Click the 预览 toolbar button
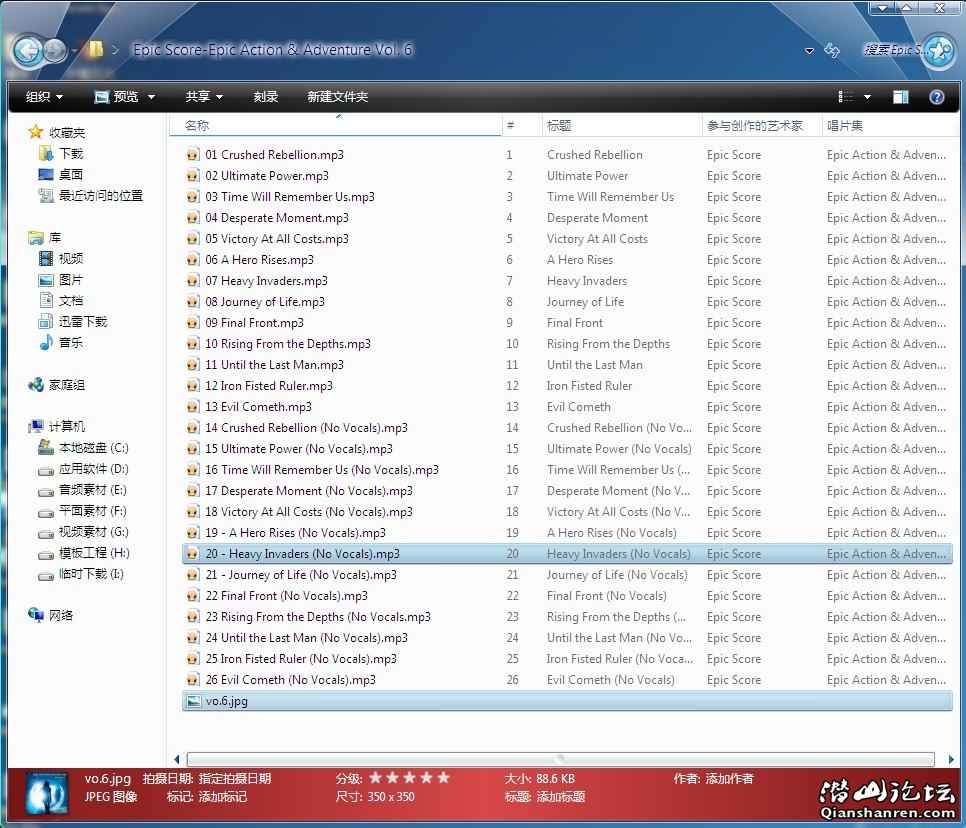Image resolution: width=966 pixels, height=828 pixels. [x=116, y=97]
